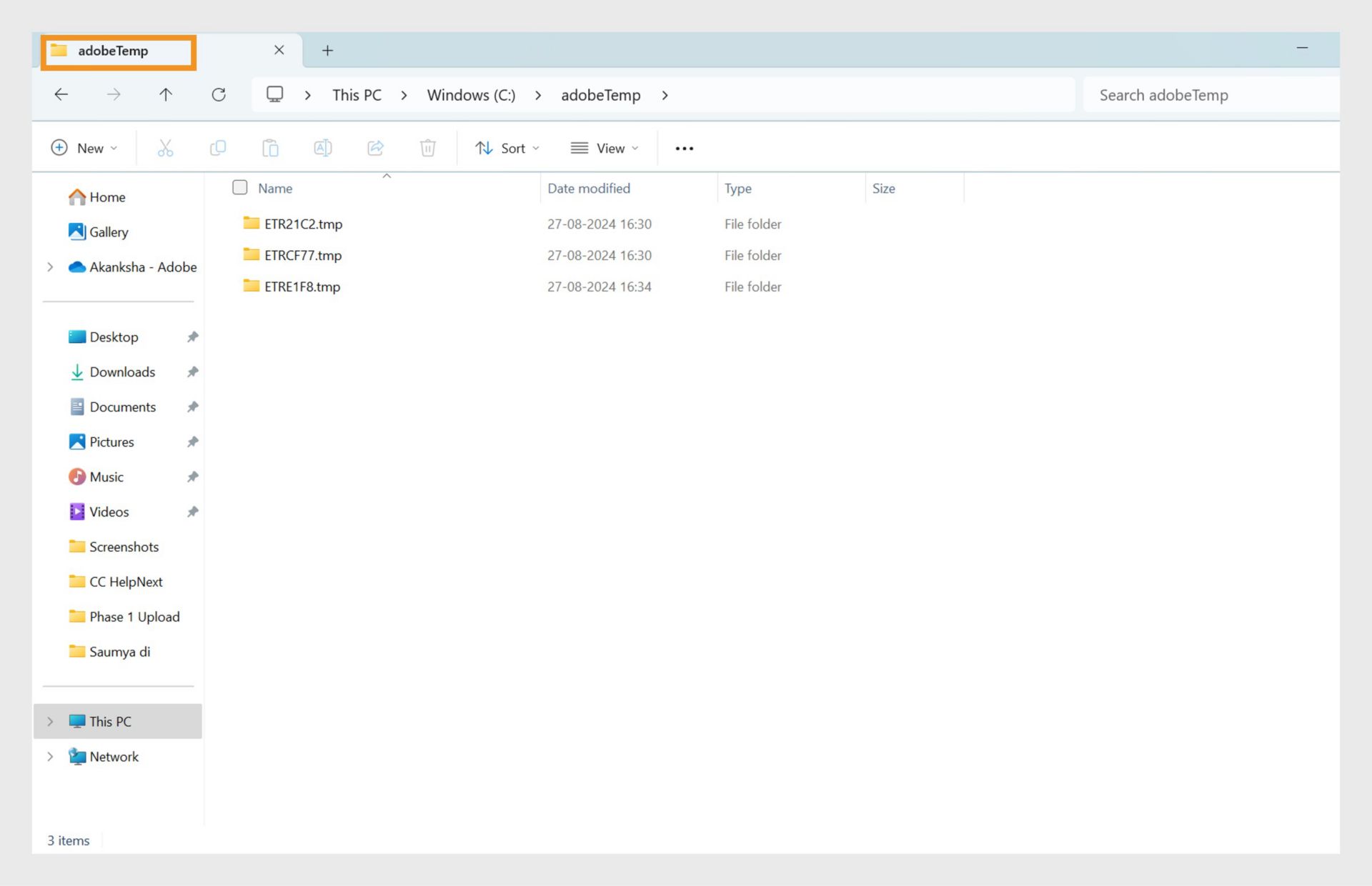Click inside the Search adobeTemp field
Viewport: 1372px width, 886px height.
1208,94
